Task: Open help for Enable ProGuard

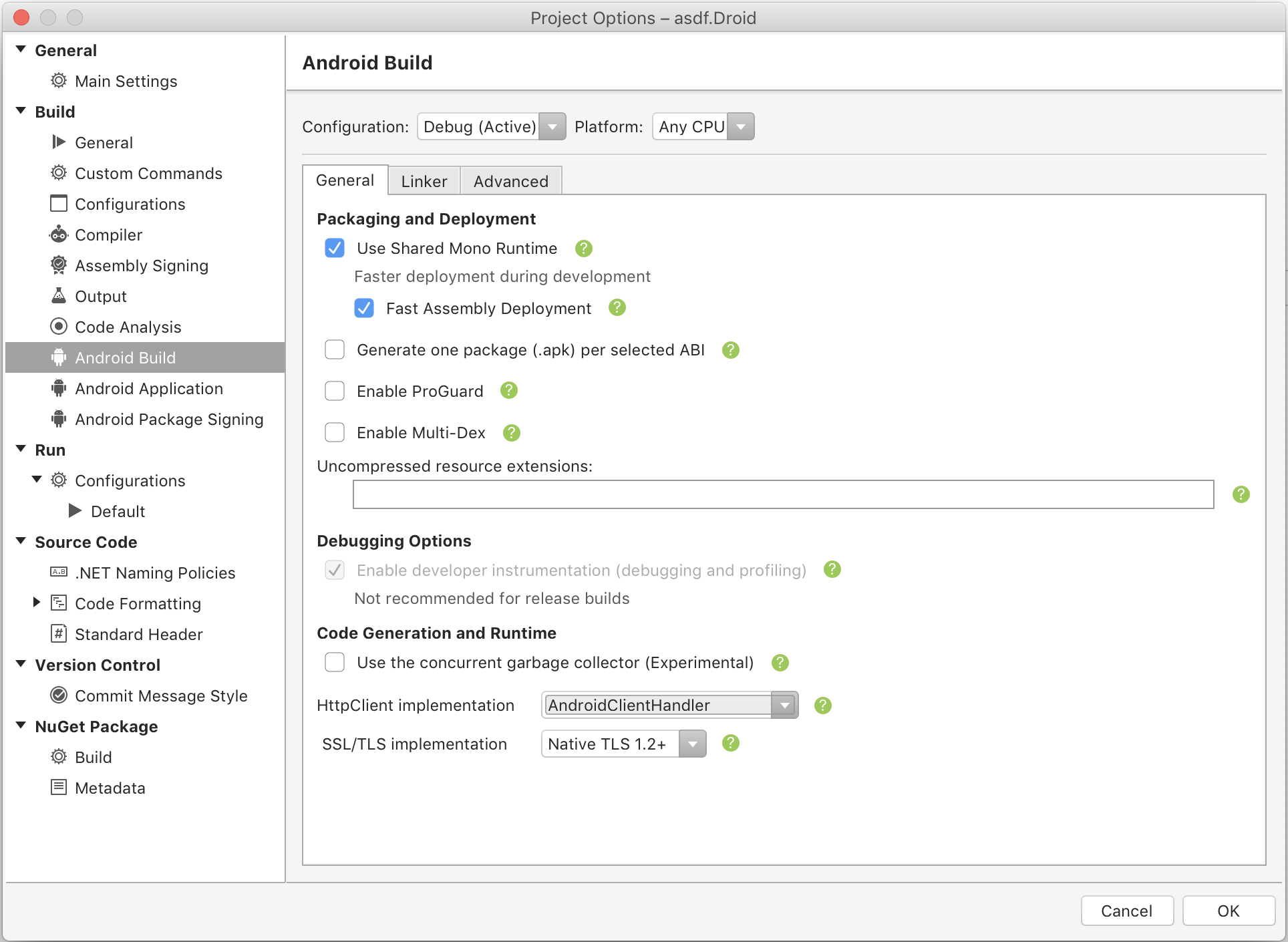Action: (509, 391)
